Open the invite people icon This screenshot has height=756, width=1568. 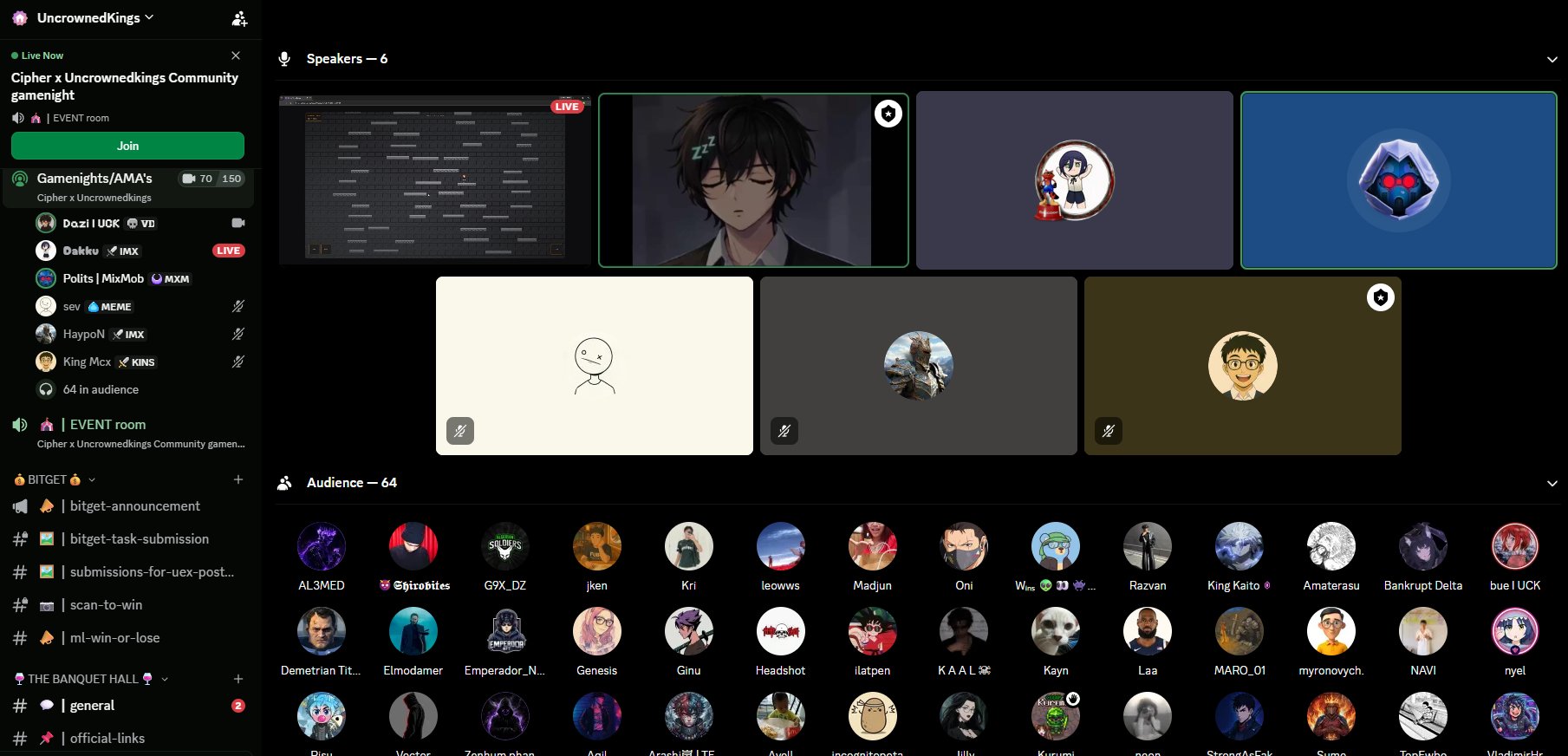(240, 18)
